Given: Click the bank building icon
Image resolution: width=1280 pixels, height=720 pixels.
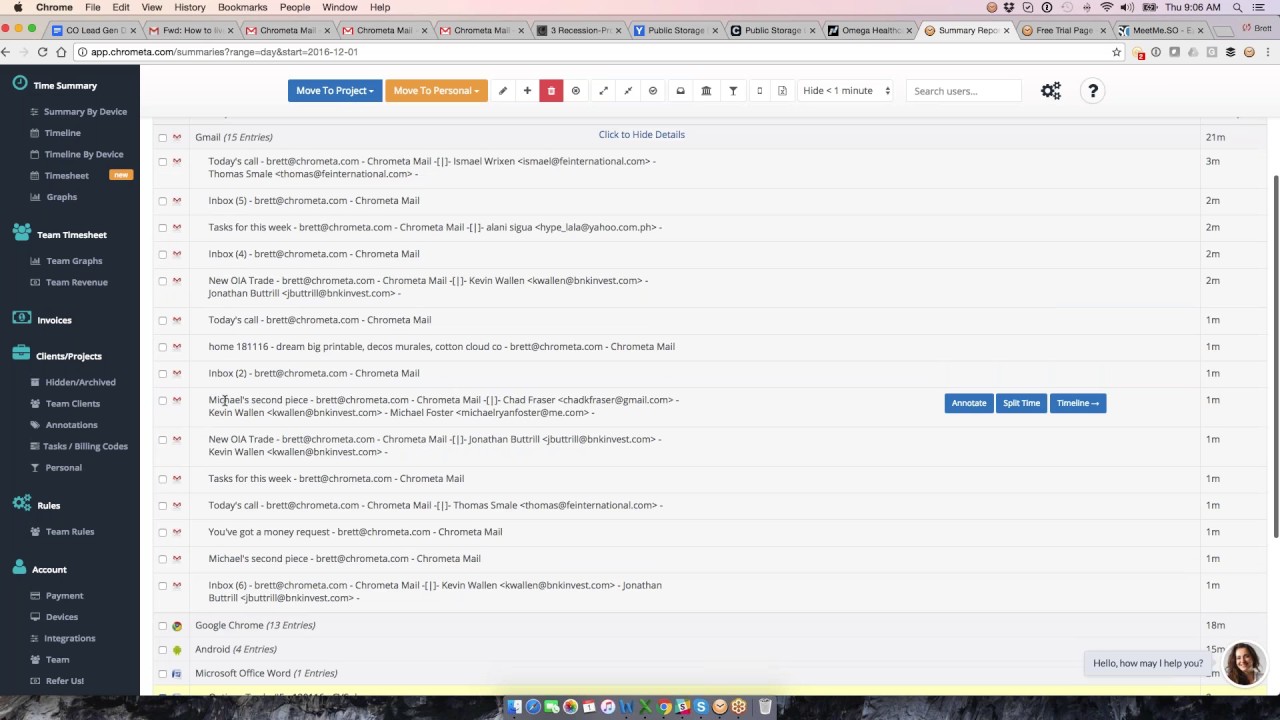Looking at the screenshot, I should 706,91.
